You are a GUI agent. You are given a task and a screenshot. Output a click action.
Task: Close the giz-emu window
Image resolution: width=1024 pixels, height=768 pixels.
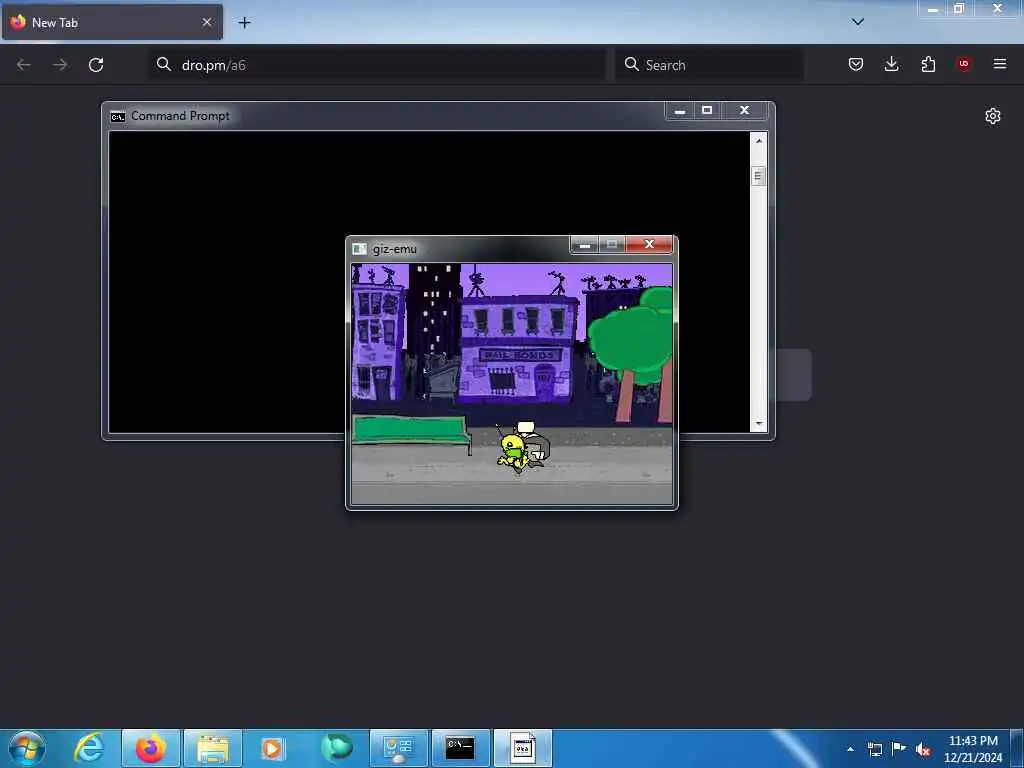pos(649,244)
